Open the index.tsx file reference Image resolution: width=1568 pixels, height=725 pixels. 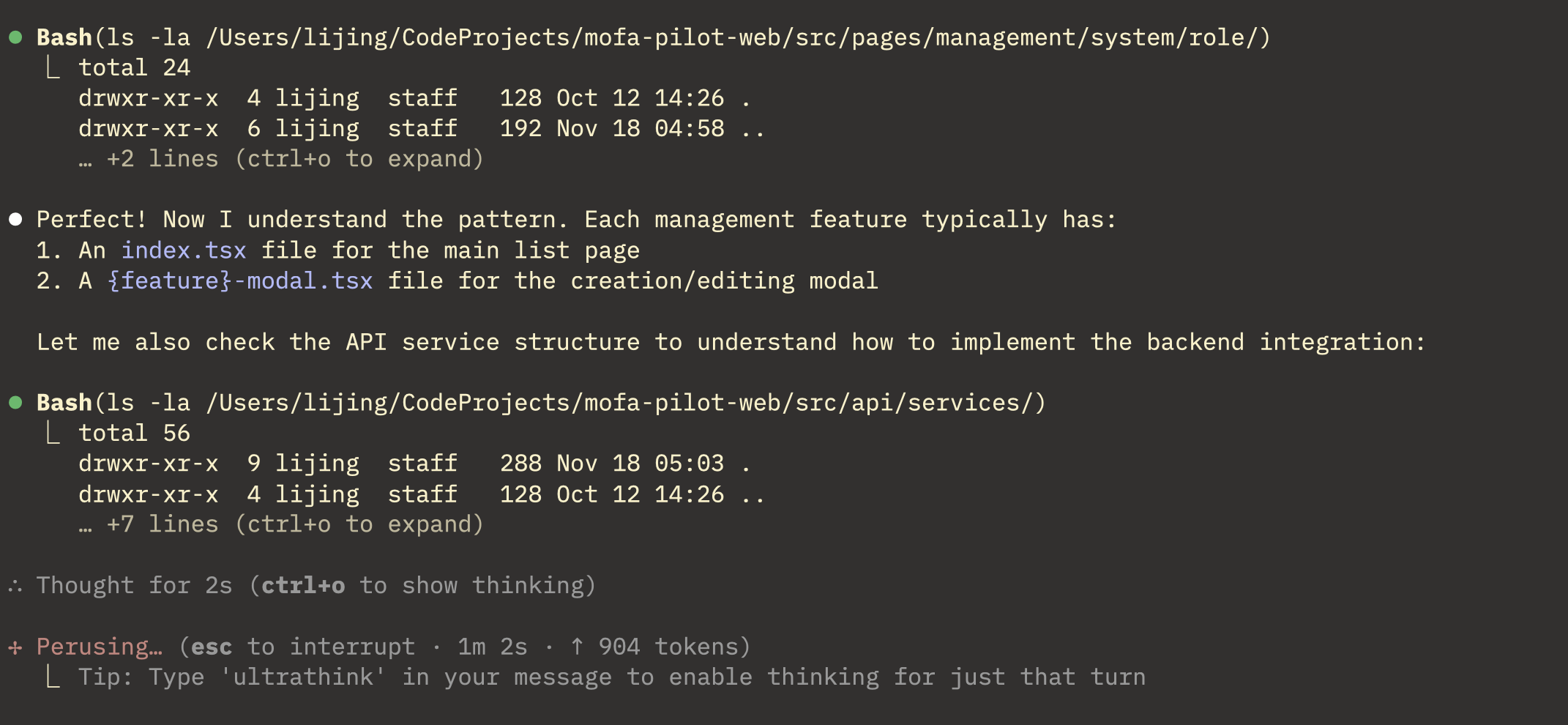pos(184,250)
